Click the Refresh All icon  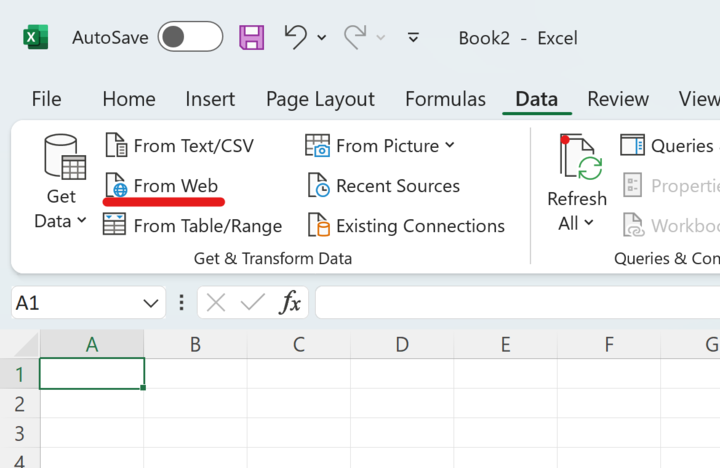578,158
